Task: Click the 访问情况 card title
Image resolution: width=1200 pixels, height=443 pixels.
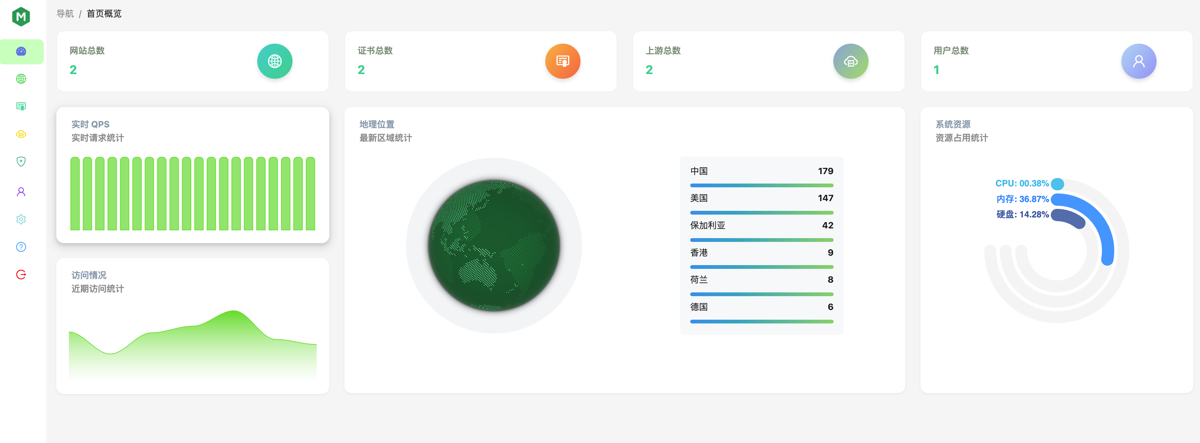Action: point(89,275)
